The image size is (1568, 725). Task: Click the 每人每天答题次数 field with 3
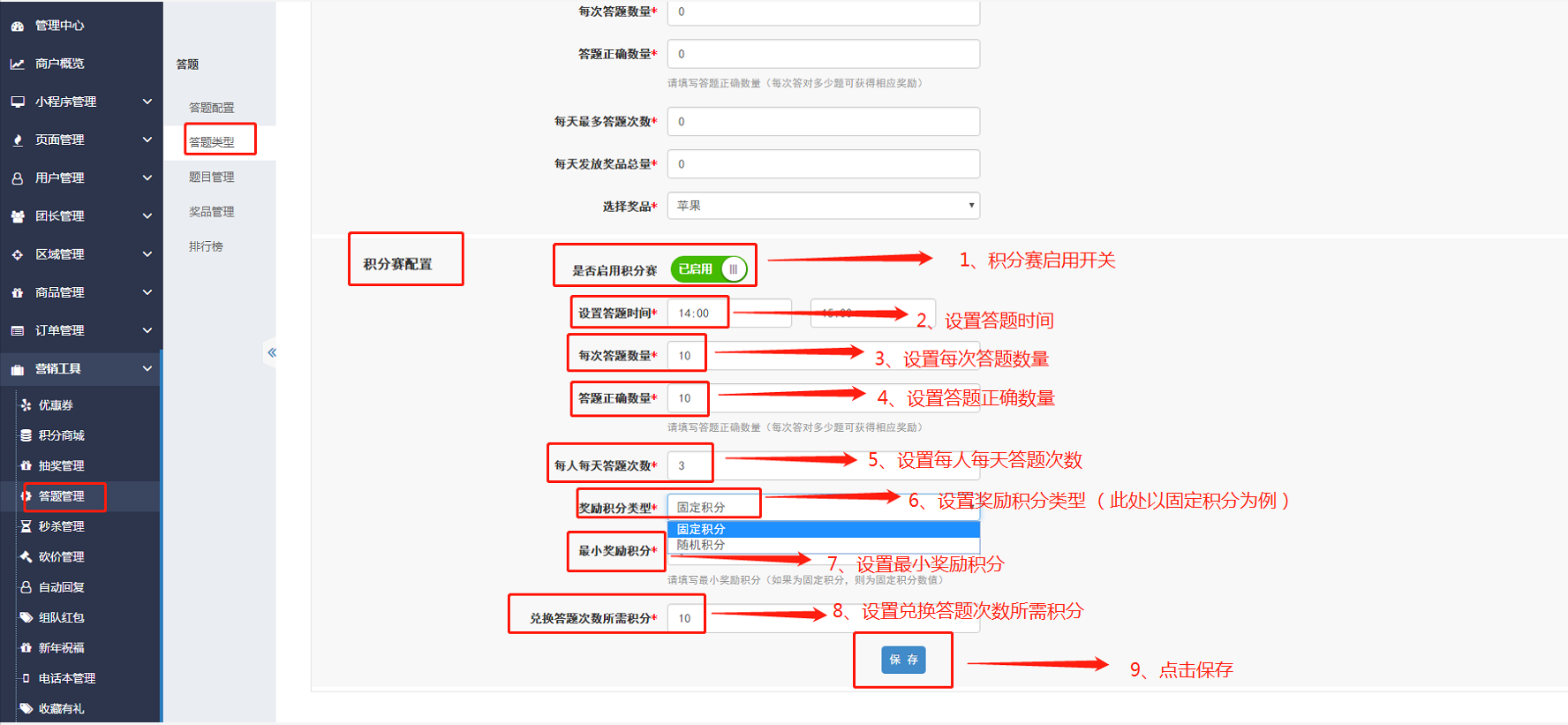[x=824, y=465]
